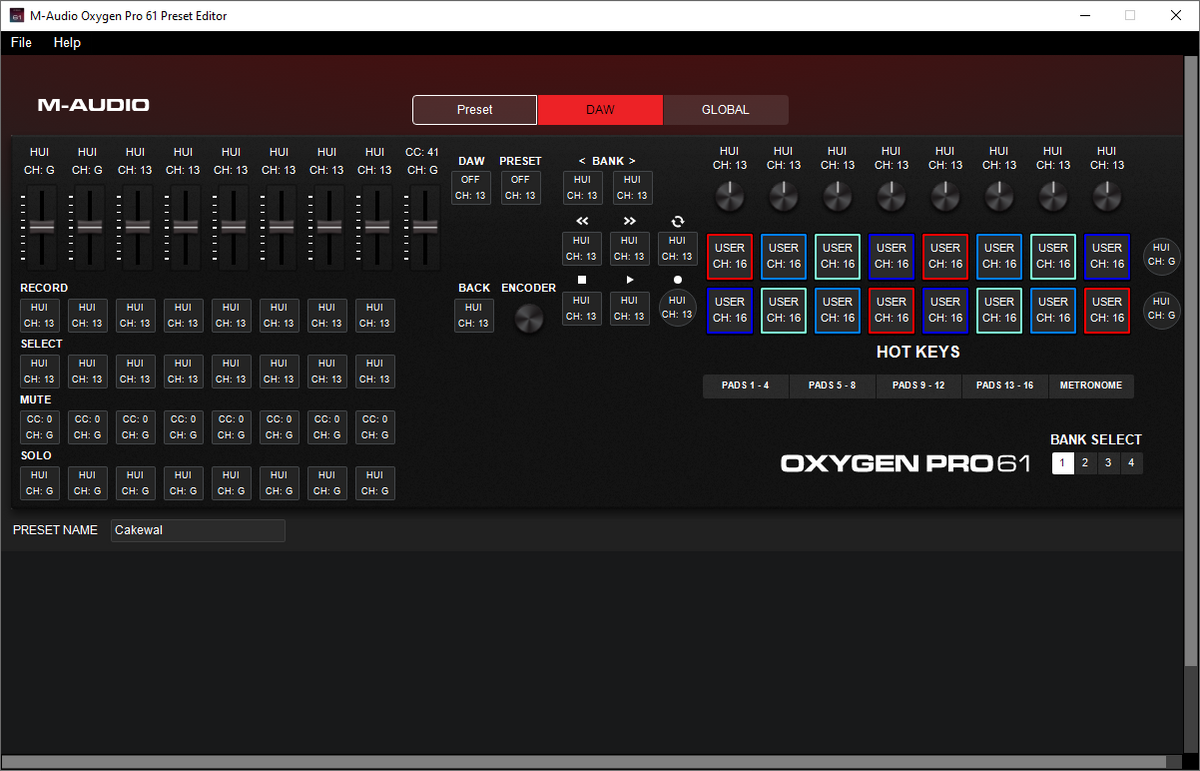This screenshot has width=1200, height=771.
Task: Choose the PADS 13 - 16 hot key
Action: pos(1005,386)
